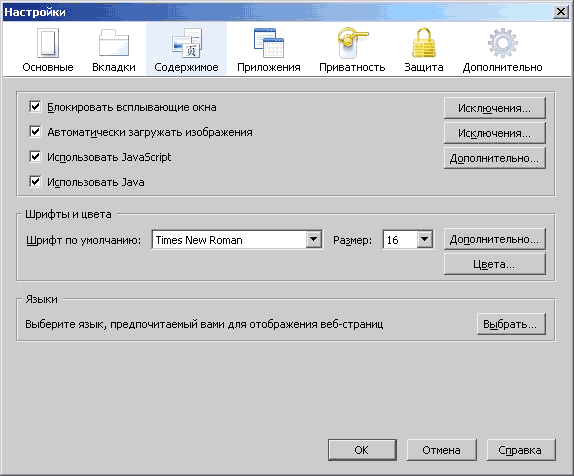Click Выбрать to choose languages
This screenshot has height=476, width=574.
(511, 324)
